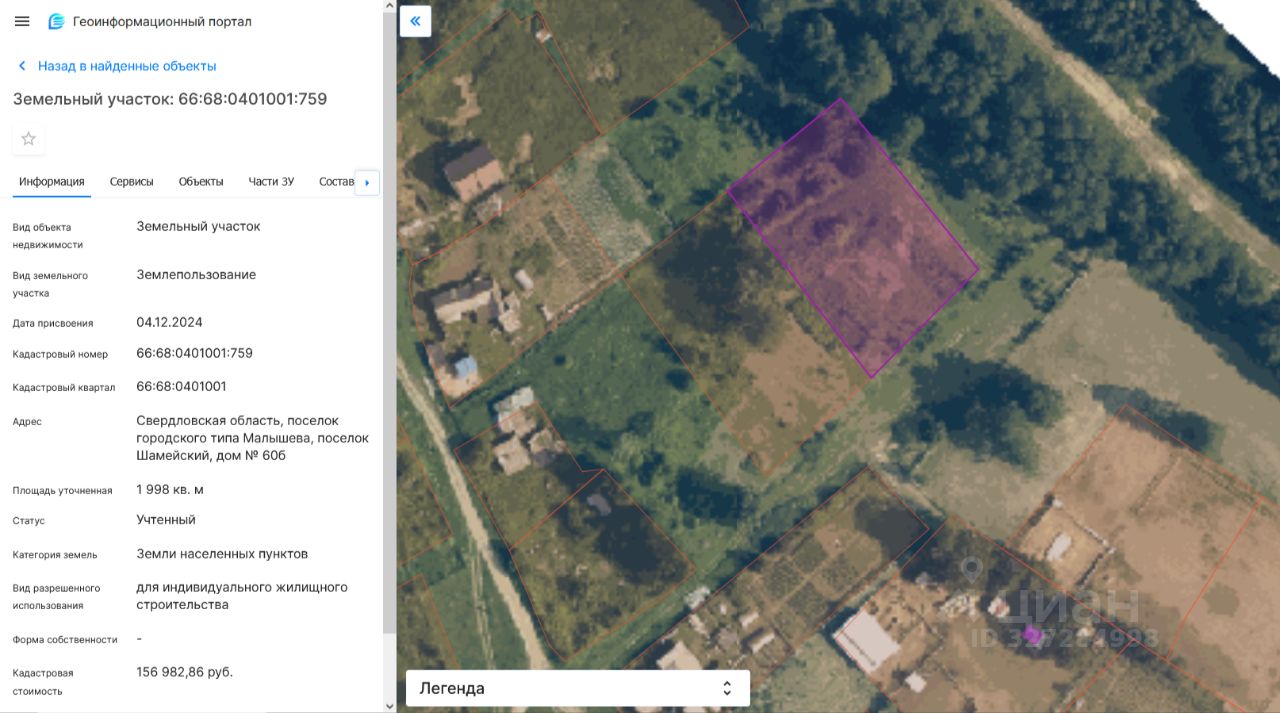Click the Земельный участок heading title
The image size is (1280, 713).
(x=170, y=99)
